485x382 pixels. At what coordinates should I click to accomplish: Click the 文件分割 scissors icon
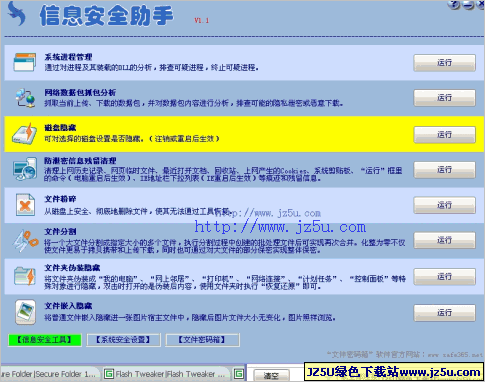tap(26, 240)
